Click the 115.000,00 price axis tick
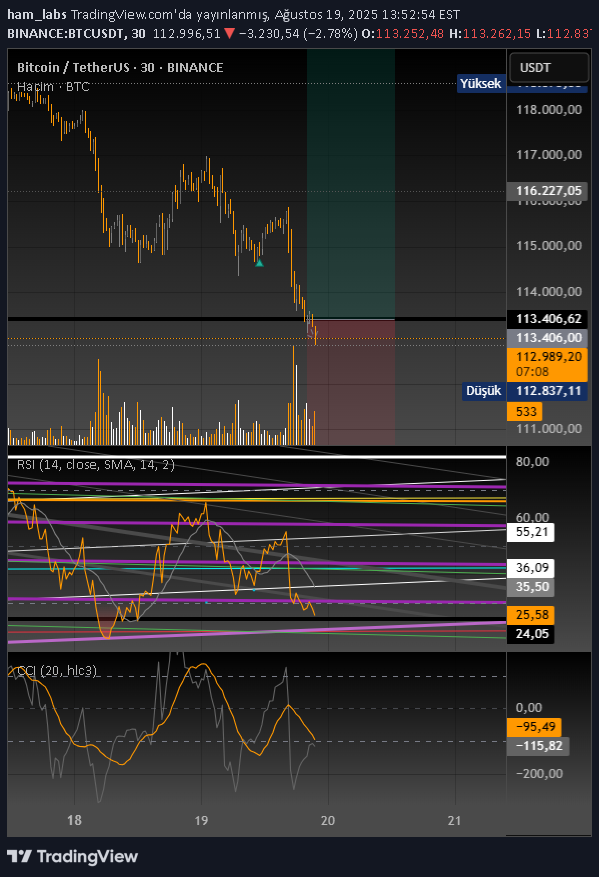The height and width of the screenshot is (877, 599). [x=549, y=246]
